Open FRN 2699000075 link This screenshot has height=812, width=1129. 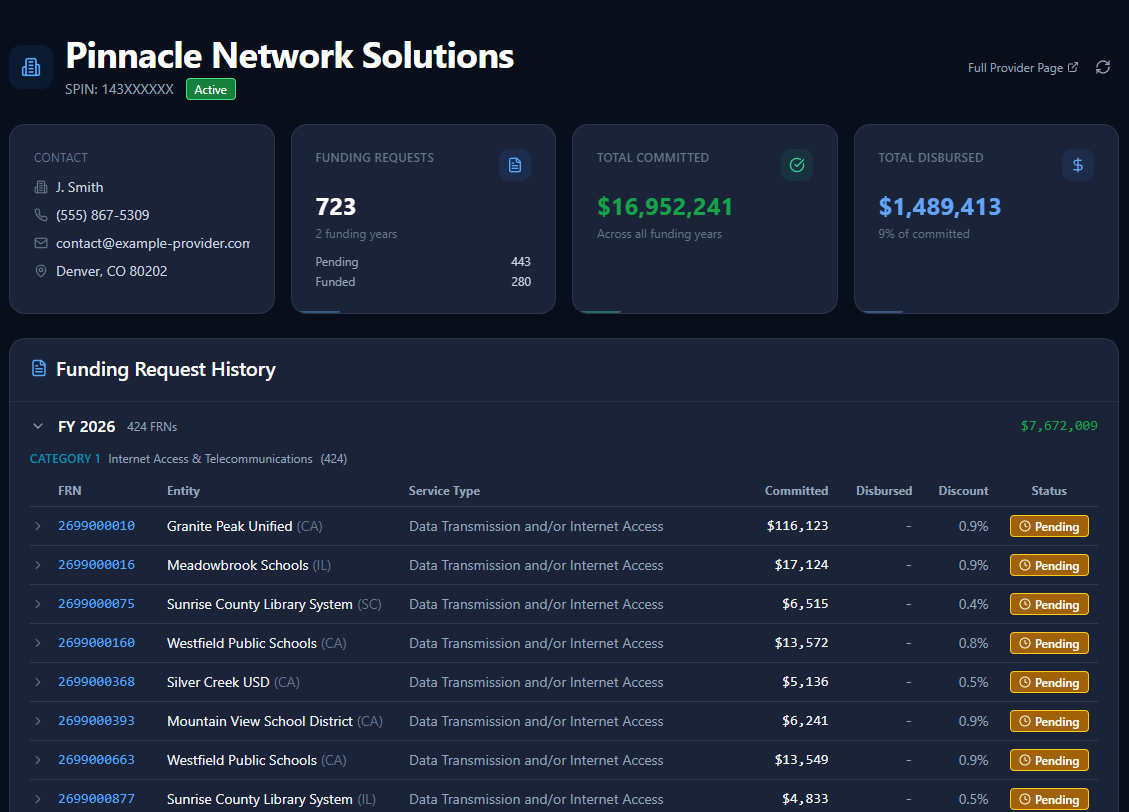(x=96, y=604)
